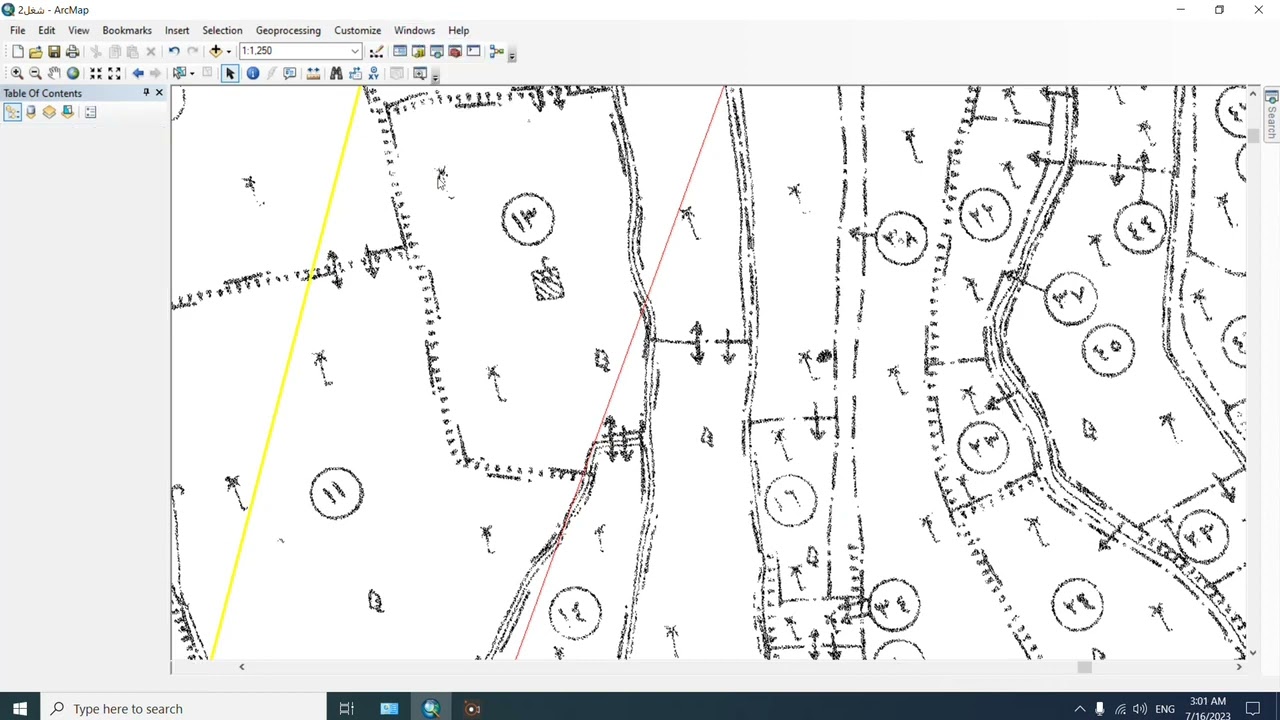Click vertical scrollbar up arrow
Screen dimensions: 1280x720
click(1253, 93)
